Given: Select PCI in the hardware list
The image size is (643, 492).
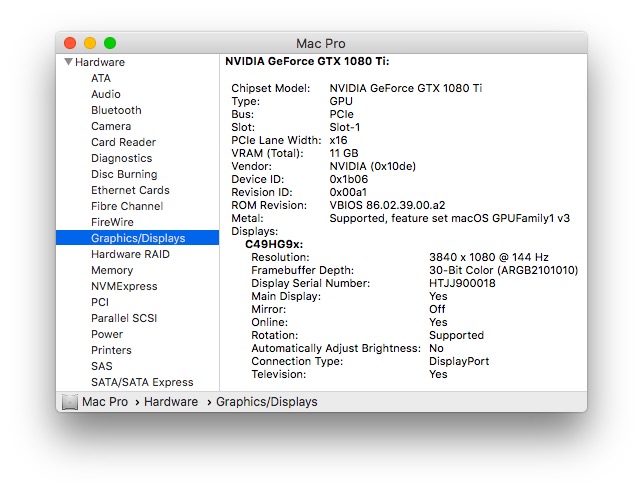Looking at the screenshot, I should pyautogui.click(x=100, y=302).
